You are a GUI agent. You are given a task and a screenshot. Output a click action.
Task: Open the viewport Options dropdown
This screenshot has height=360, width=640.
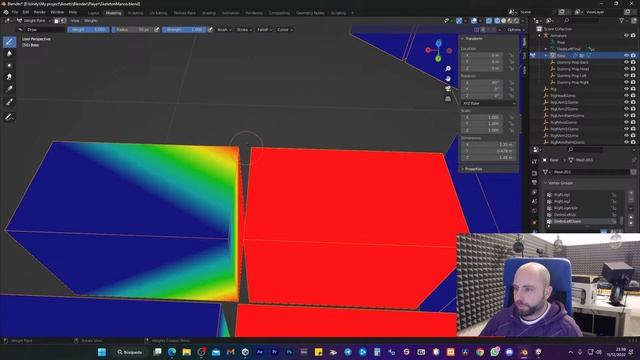click(515, 30)
